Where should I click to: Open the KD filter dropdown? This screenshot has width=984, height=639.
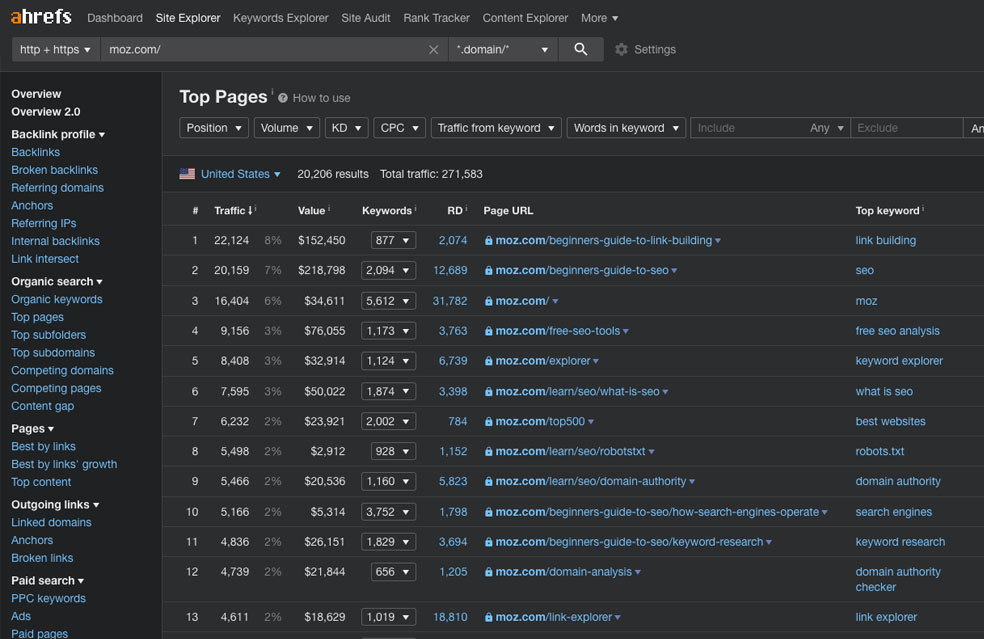coord(346,128)
